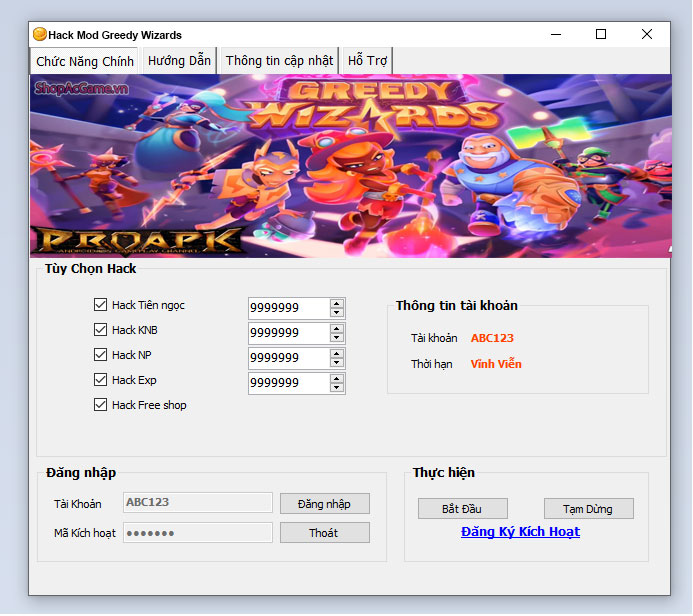Increase Hack Exp value with up arrow
The image size is (693, 616).
click(x=337, y=379)
